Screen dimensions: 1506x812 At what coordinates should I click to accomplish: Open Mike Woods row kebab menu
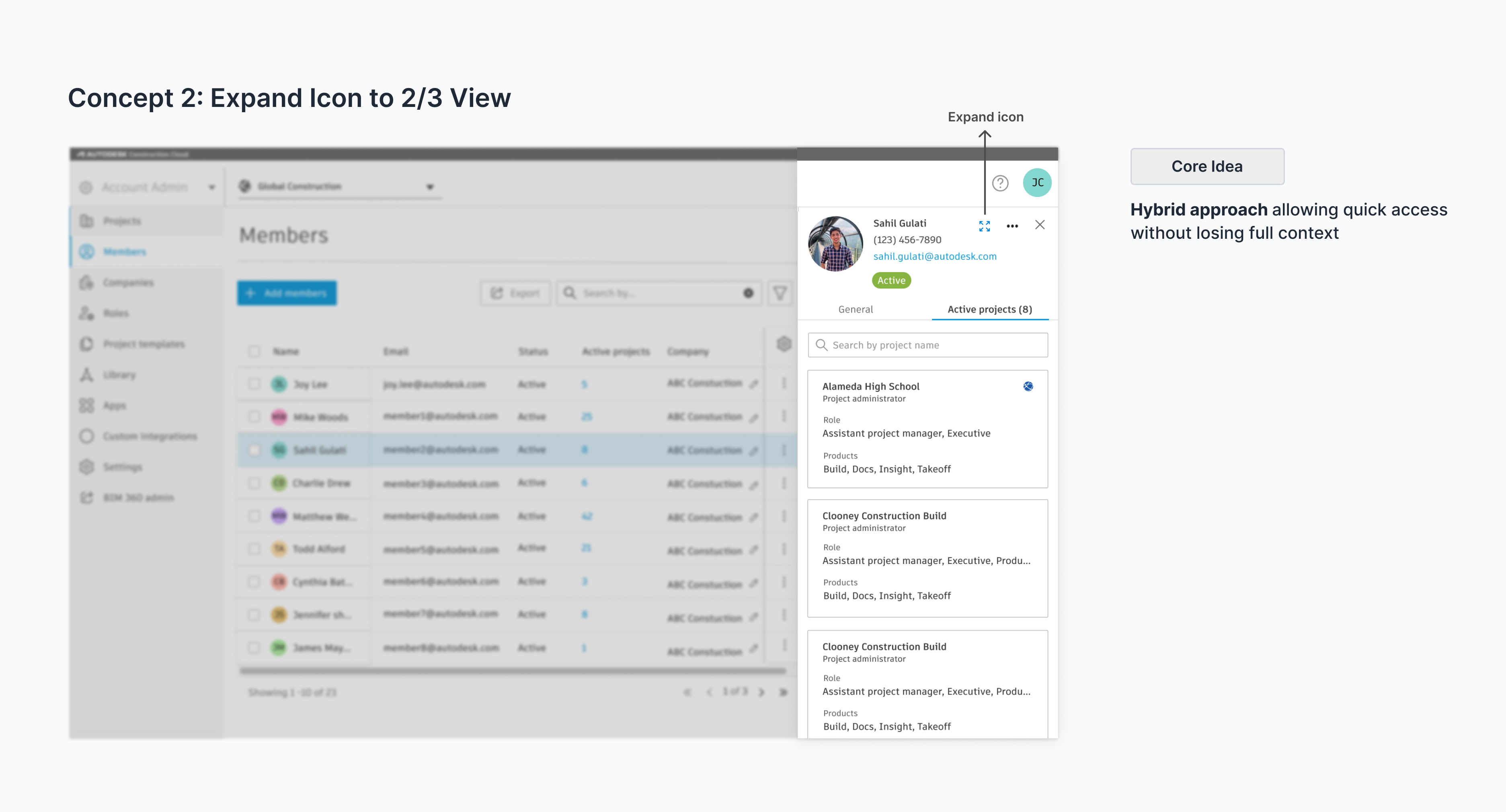pyautogui.click(x=784, y=416)
